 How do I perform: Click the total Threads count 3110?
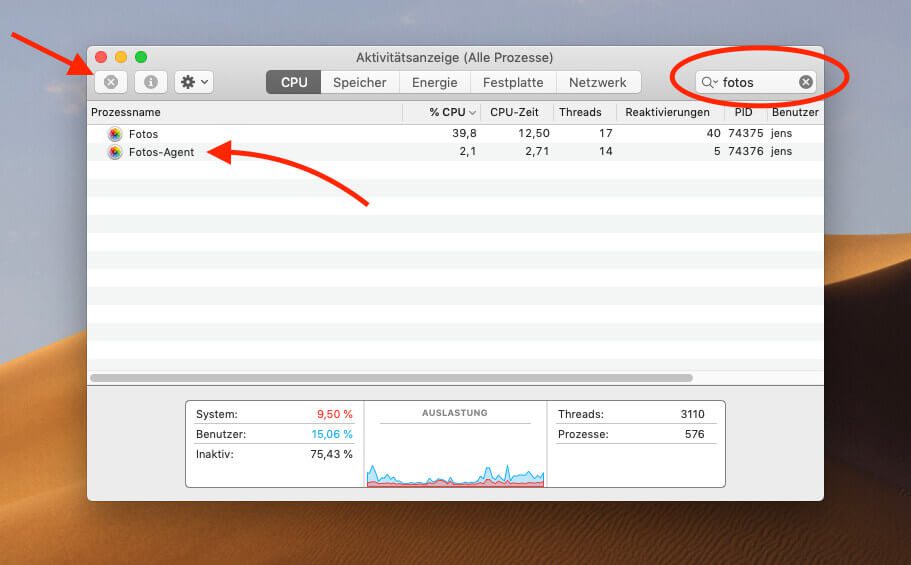[693, 414]
